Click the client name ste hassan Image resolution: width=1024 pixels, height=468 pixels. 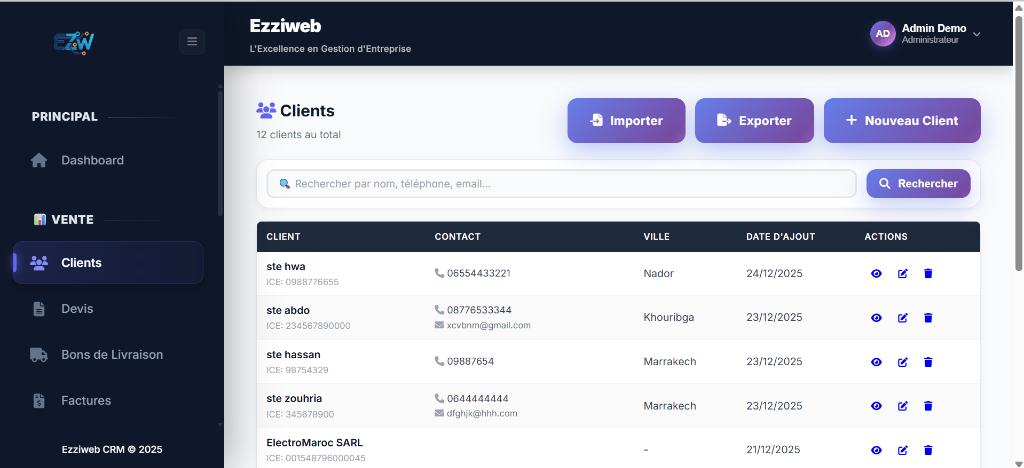pos(293,354)
